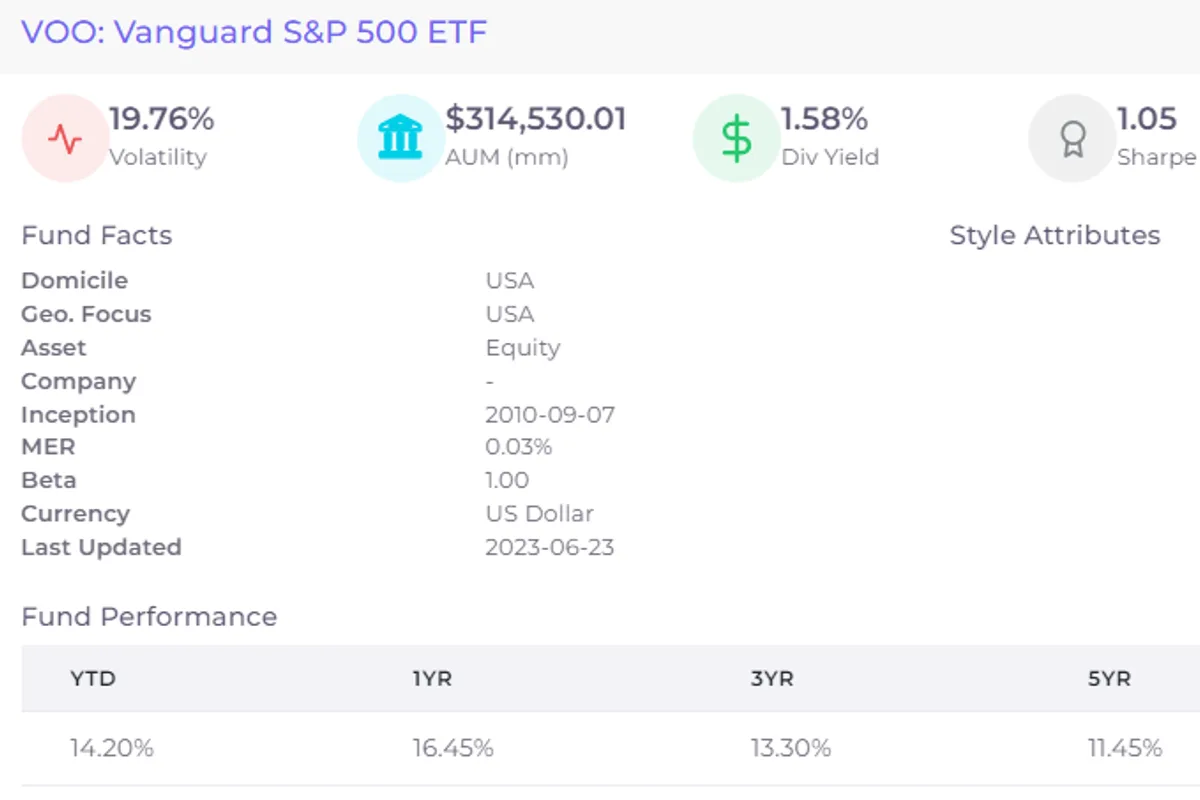Select the MER 0.03% value
This screenshot has height=800, width=1200.
pyautogui.click(x=519, y=447)
